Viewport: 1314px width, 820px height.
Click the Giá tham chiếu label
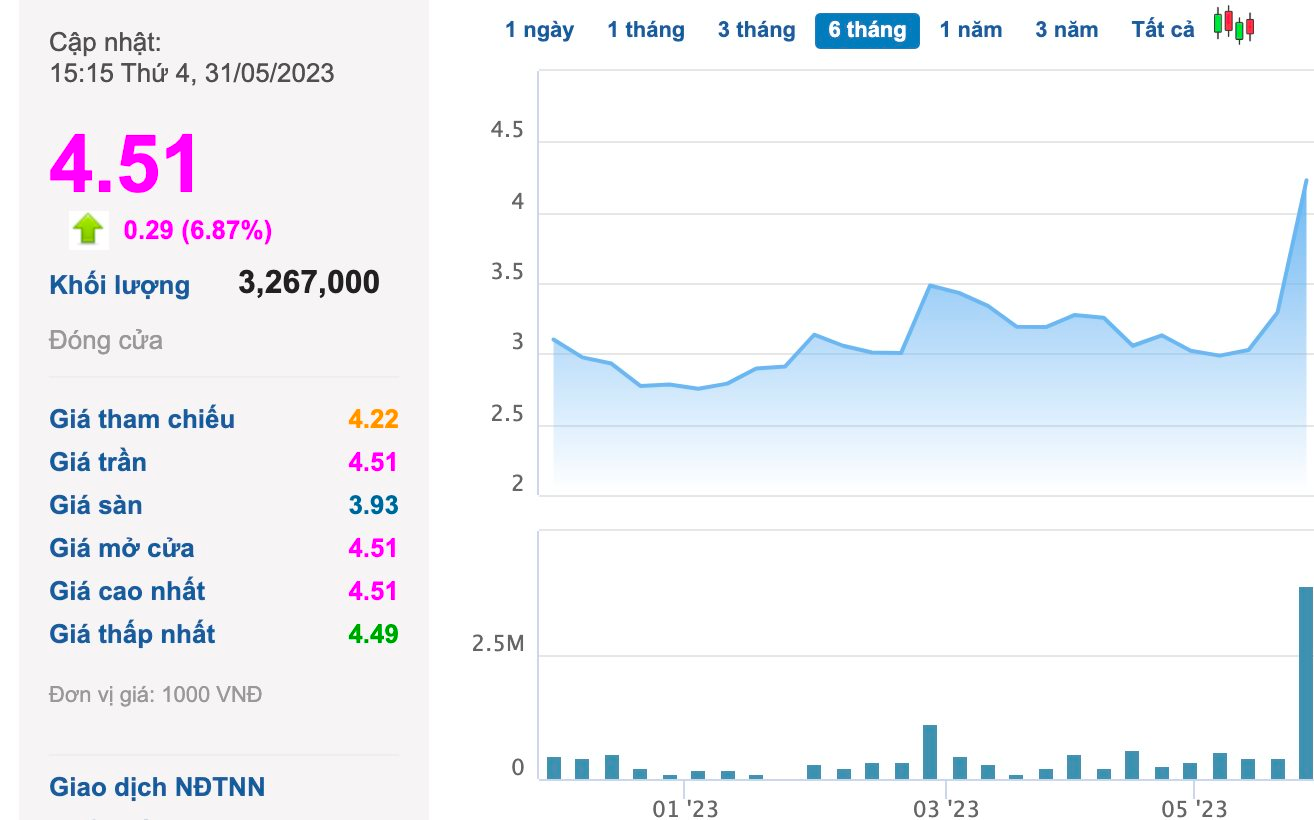142,419
